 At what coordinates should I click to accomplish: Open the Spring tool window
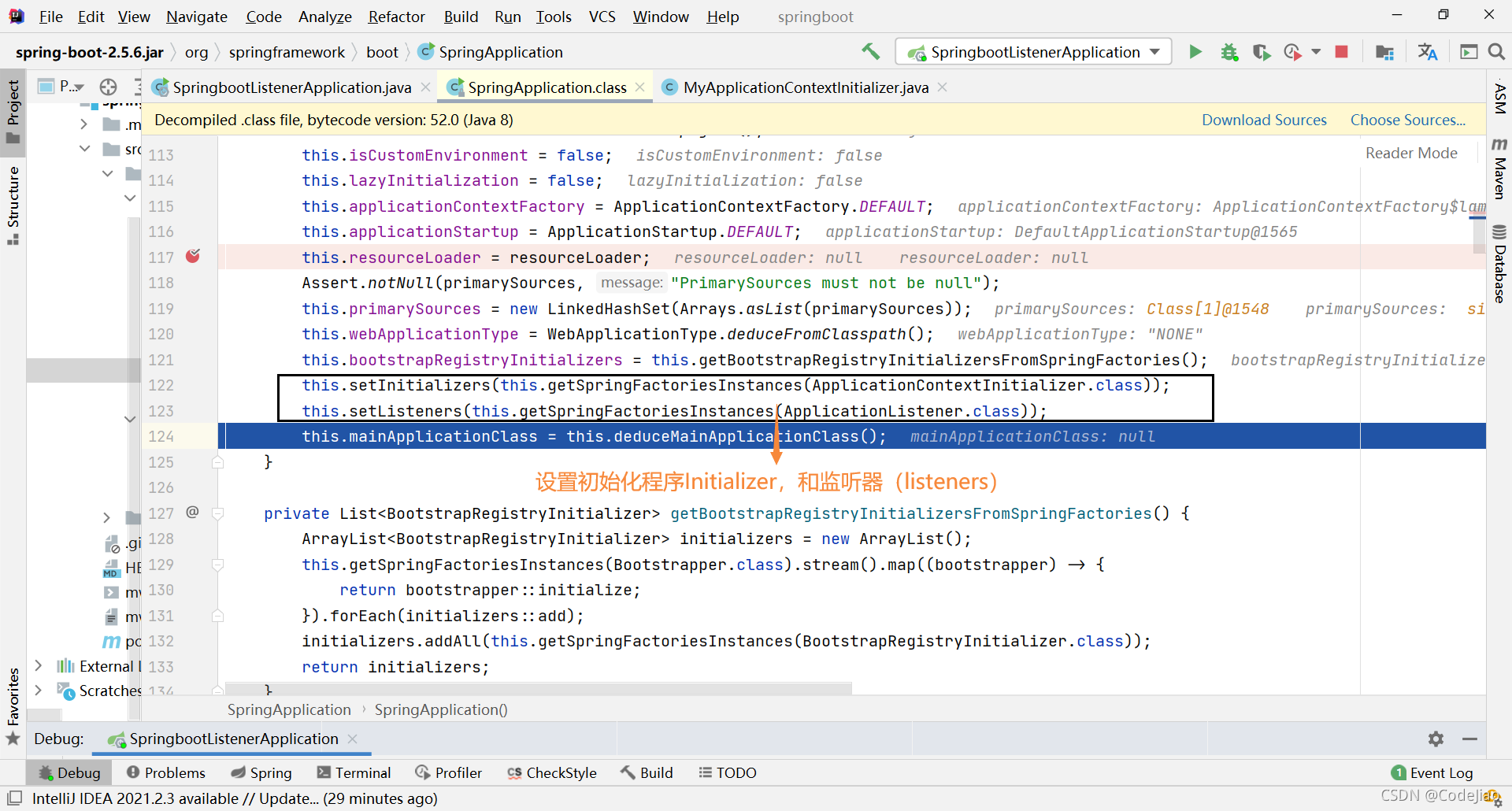pos(261,772)
